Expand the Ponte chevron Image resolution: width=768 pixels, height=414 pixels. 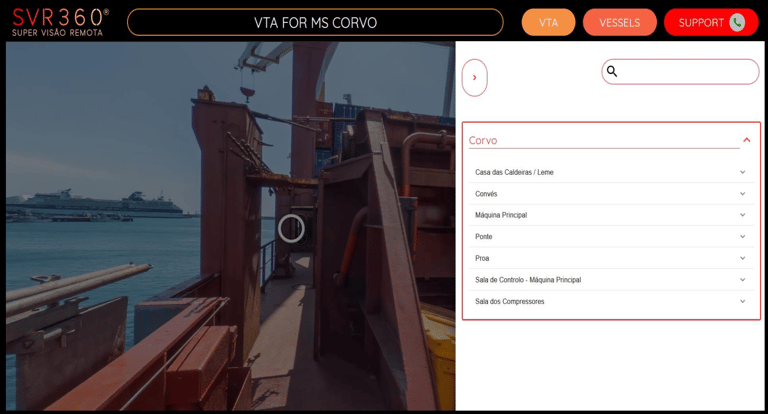pos(743,236)
